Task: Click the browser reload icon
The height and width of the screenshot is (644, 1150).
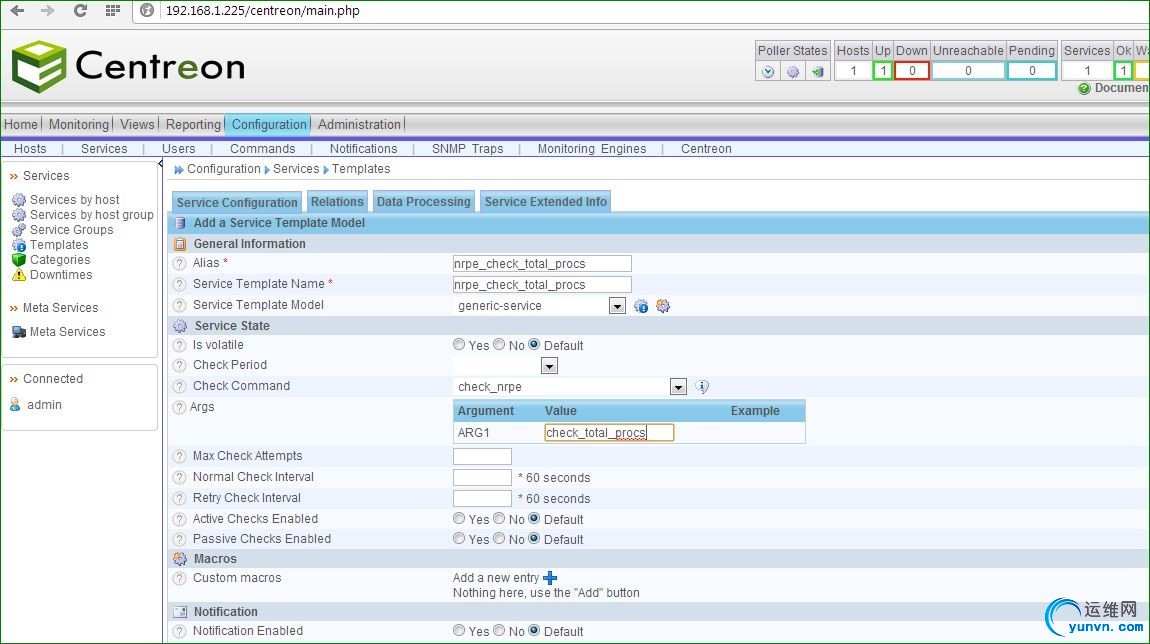Action: [x=81, y=11]
